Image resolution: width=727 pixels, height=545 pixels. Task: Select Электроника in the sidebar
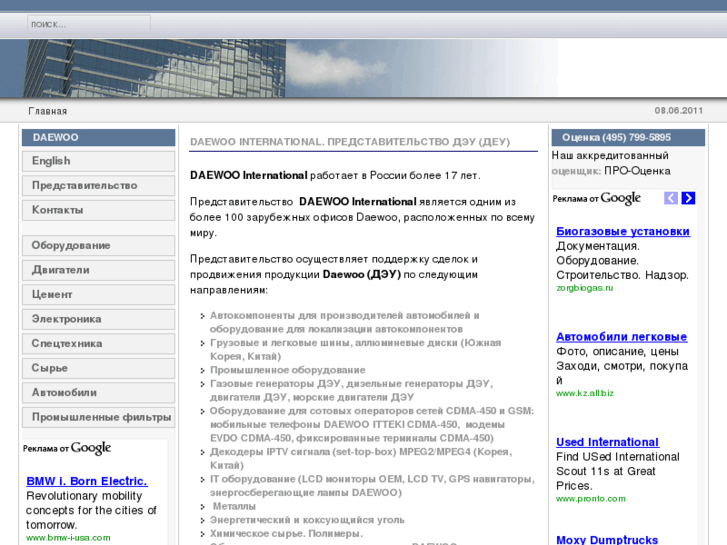pos(98,319)
